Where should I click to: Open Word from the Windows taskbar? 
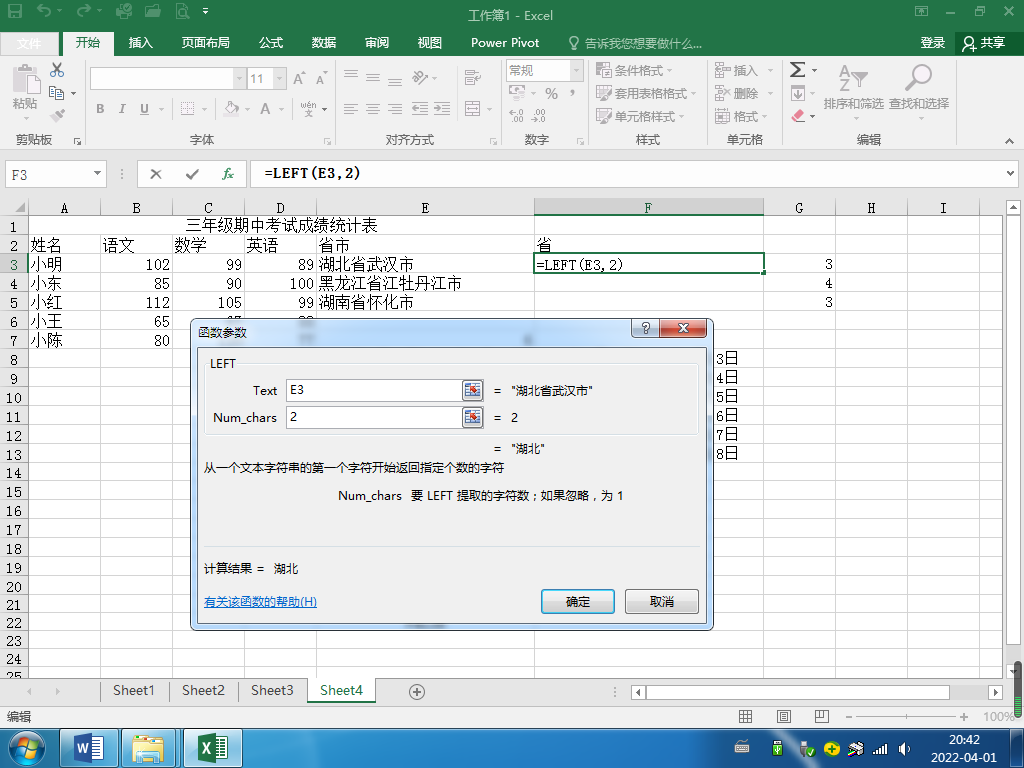point(97,747)
